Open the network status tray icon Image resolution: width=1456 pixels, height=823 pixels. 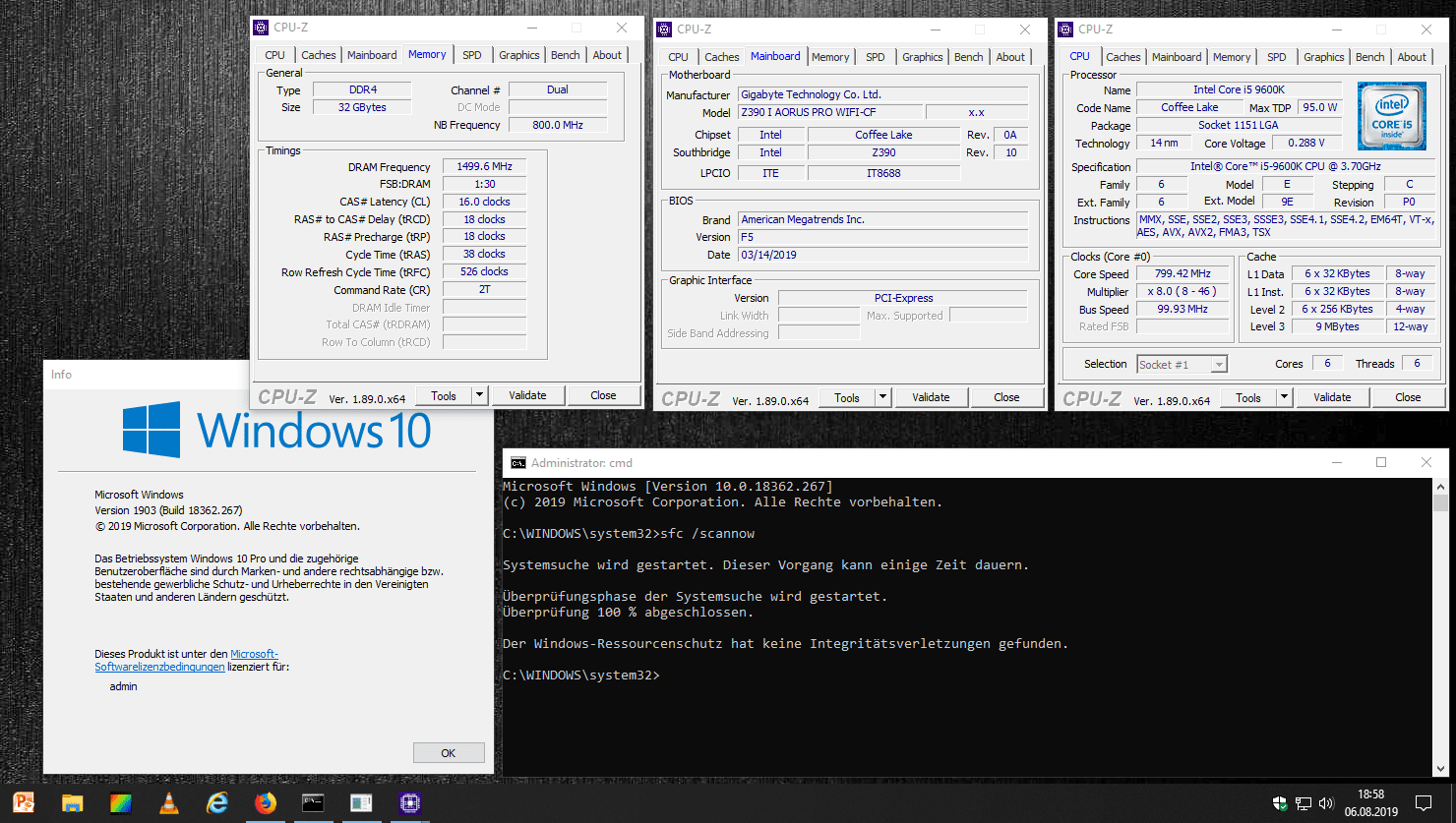(1304, 803)
